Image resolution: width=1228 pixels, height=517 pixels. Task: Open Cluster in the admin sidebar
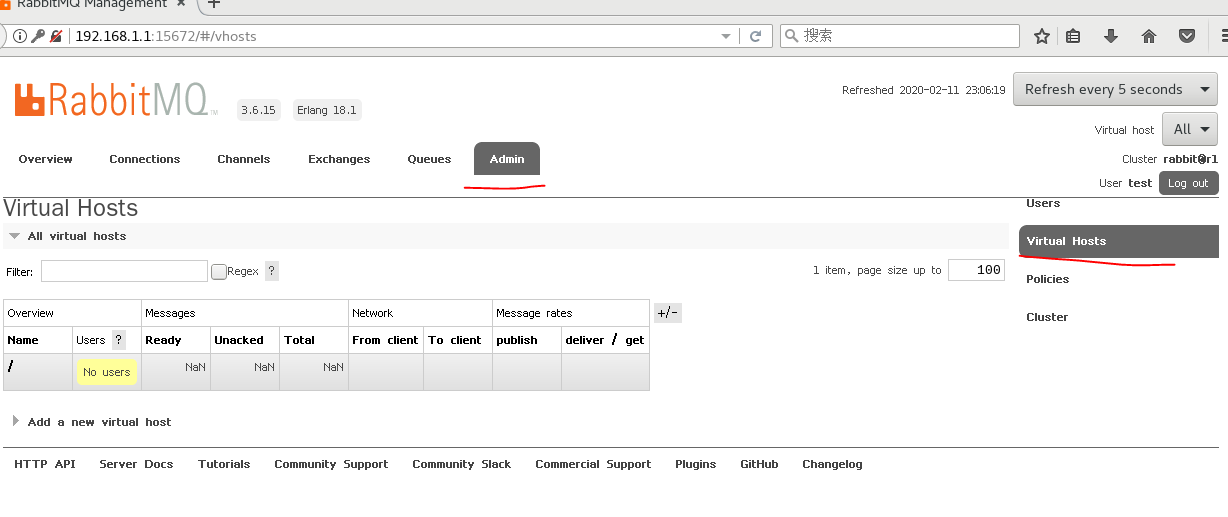(1047, 317)
